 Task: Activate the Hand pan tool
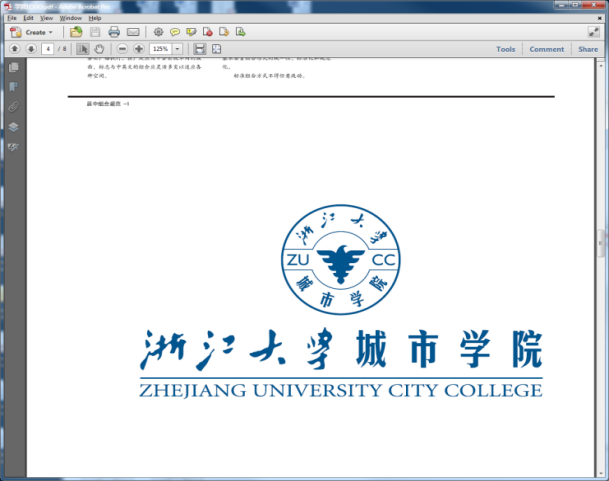click(99, 49)
